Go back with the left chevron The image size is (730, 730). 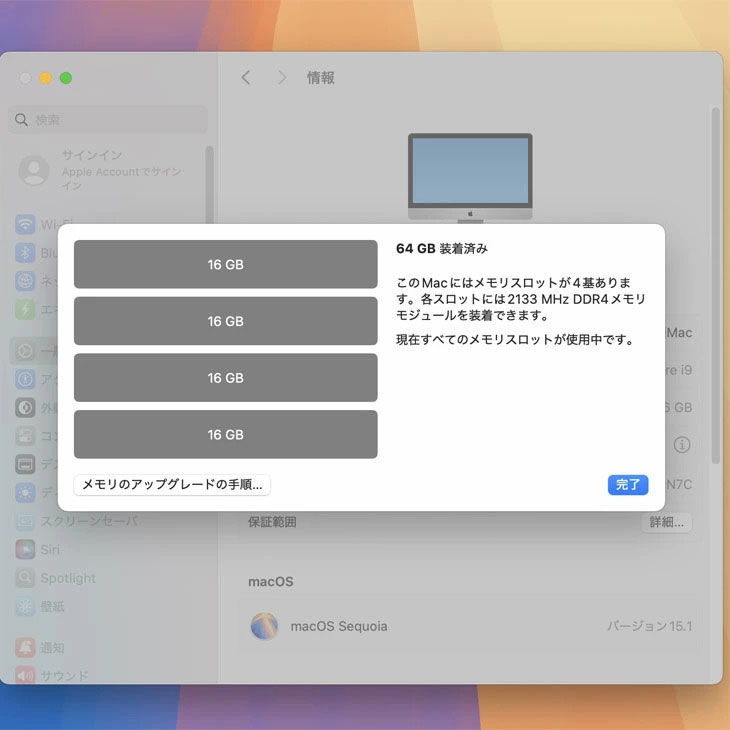pos(246,78)
